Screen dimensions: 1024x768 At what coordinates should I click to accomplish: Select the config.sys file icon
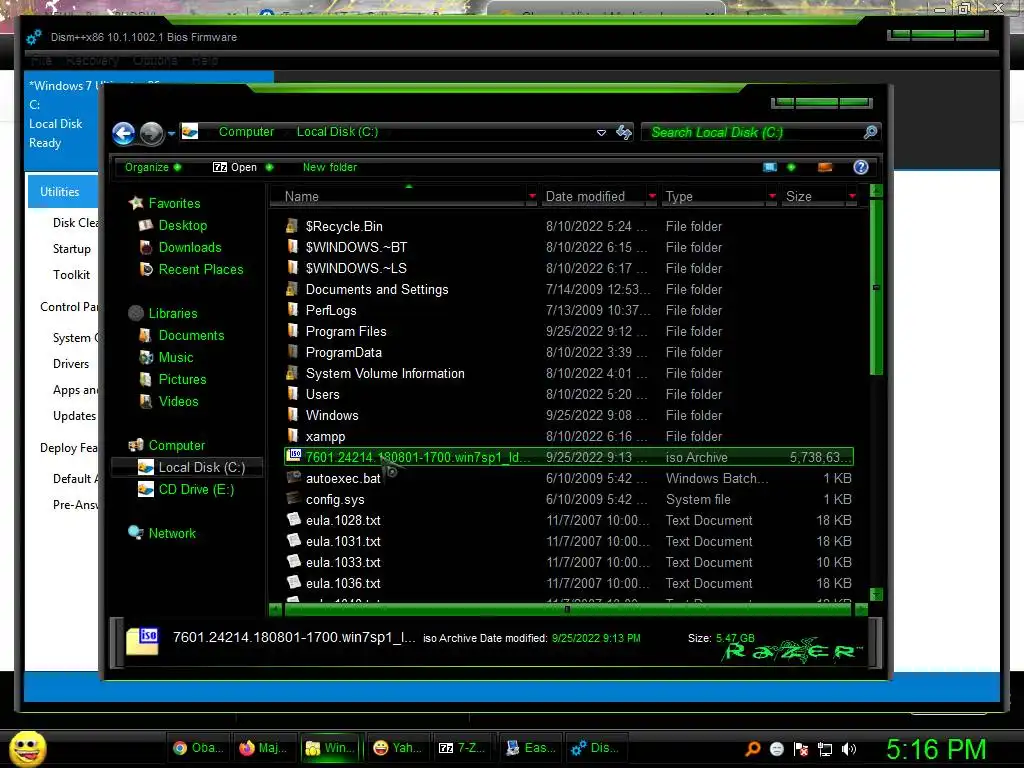(x=294, y=499)
